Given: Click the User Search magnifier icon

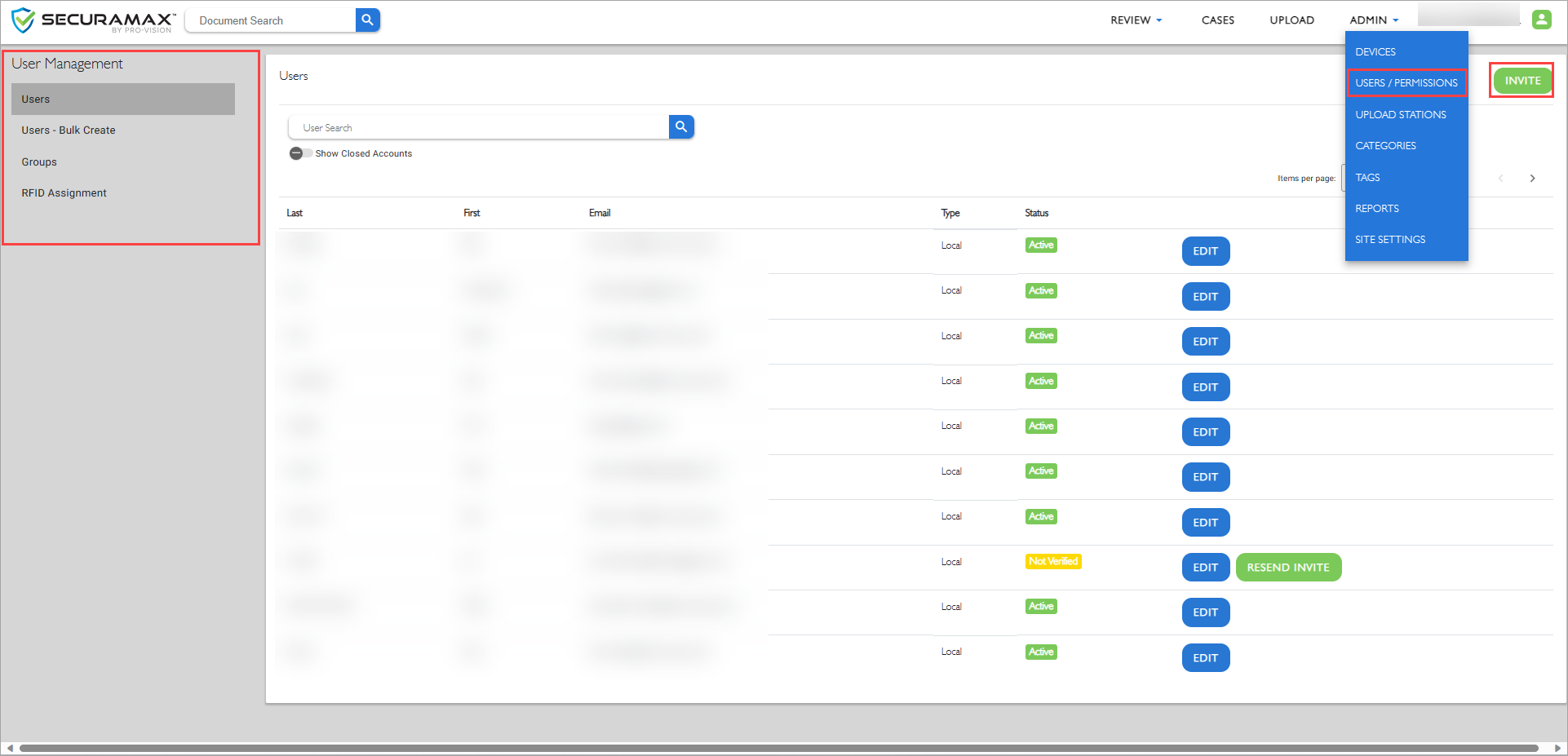Looking at the screenshot, I should tap(680, 126).
